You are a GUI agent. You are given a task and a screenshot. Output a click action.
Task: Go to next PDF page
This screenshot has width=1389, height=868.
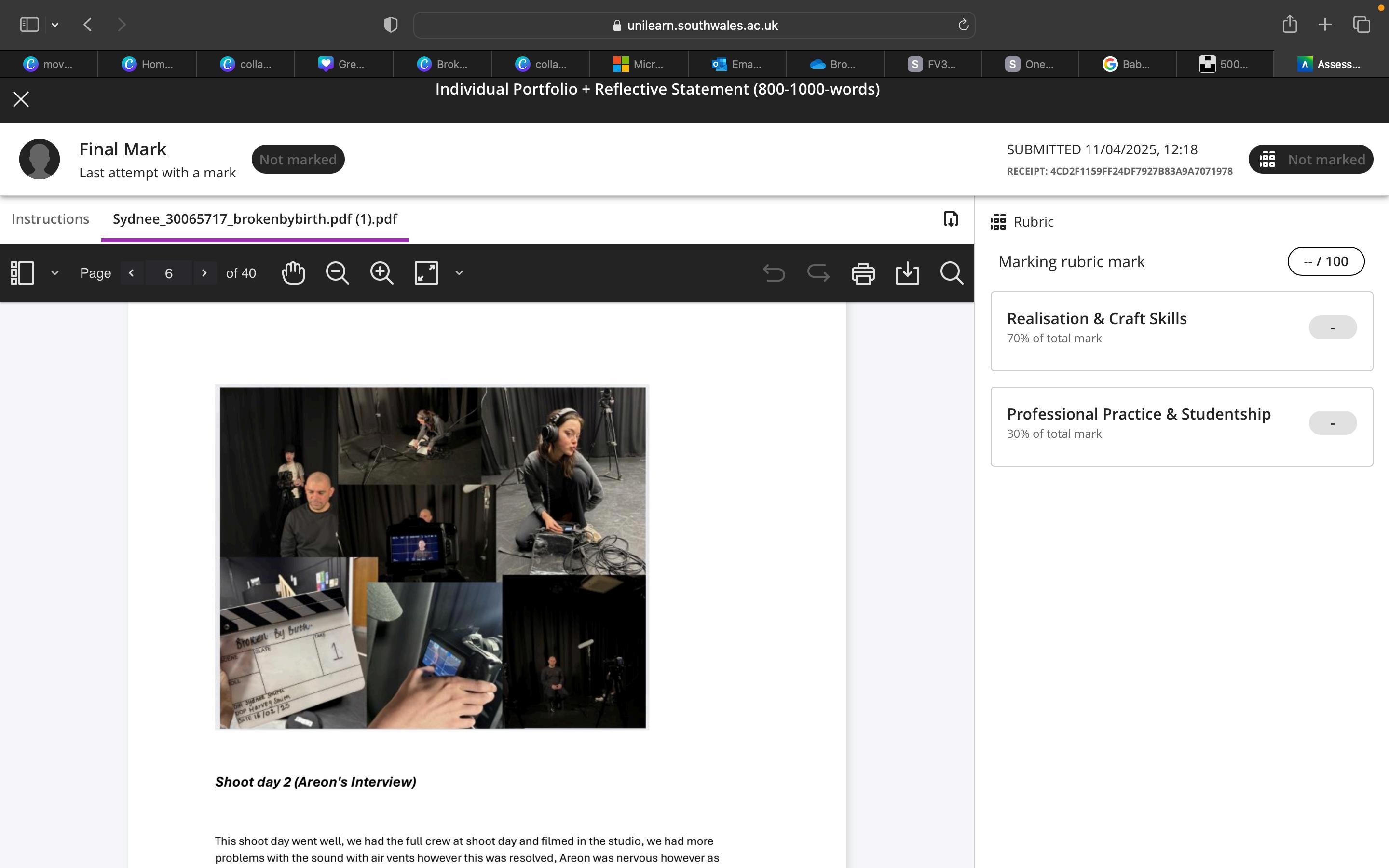[x=204, y=272]
